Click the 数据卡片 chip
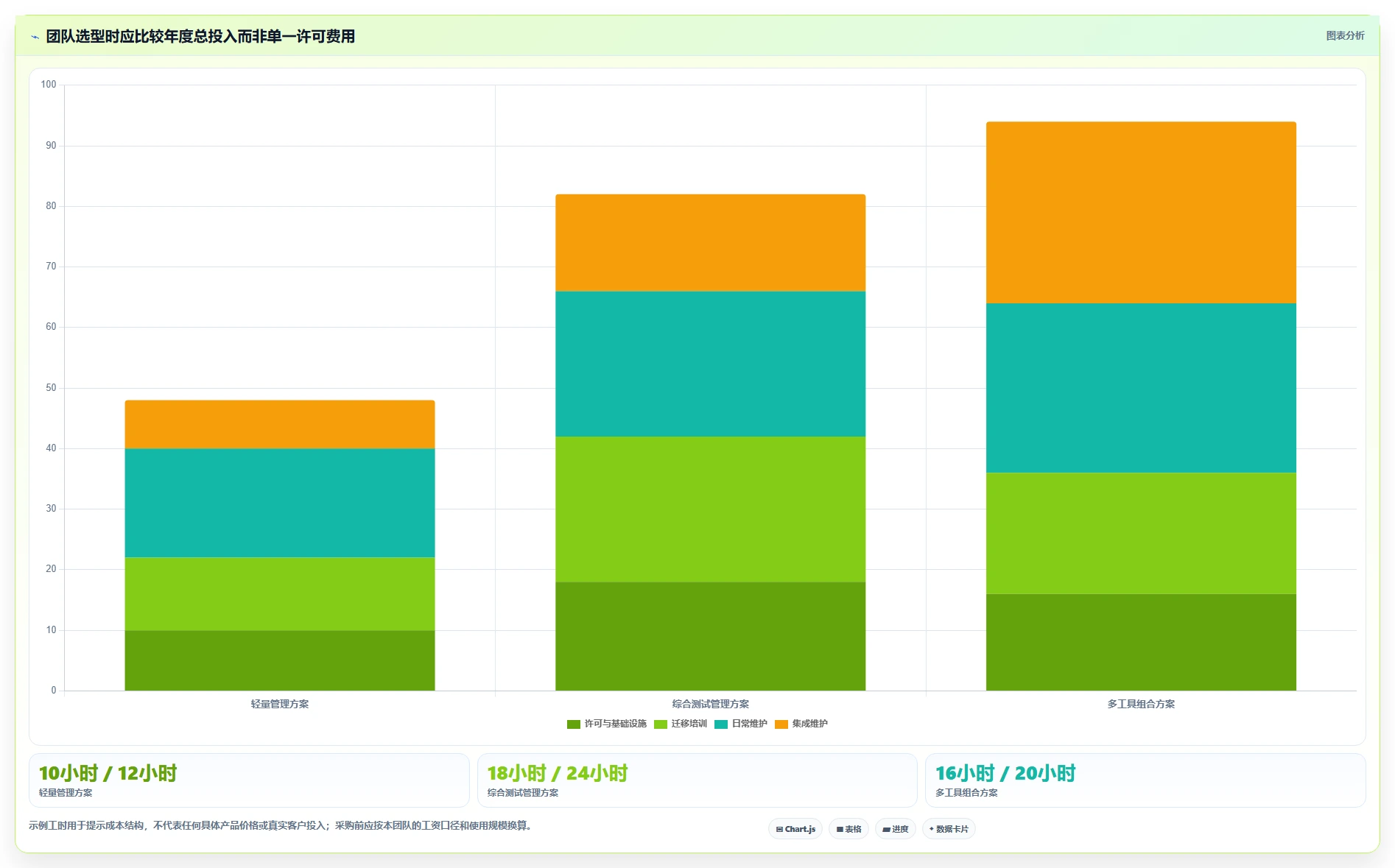Screen dimensions: 1395x868 pyautogui.click(x=949, y=829)
